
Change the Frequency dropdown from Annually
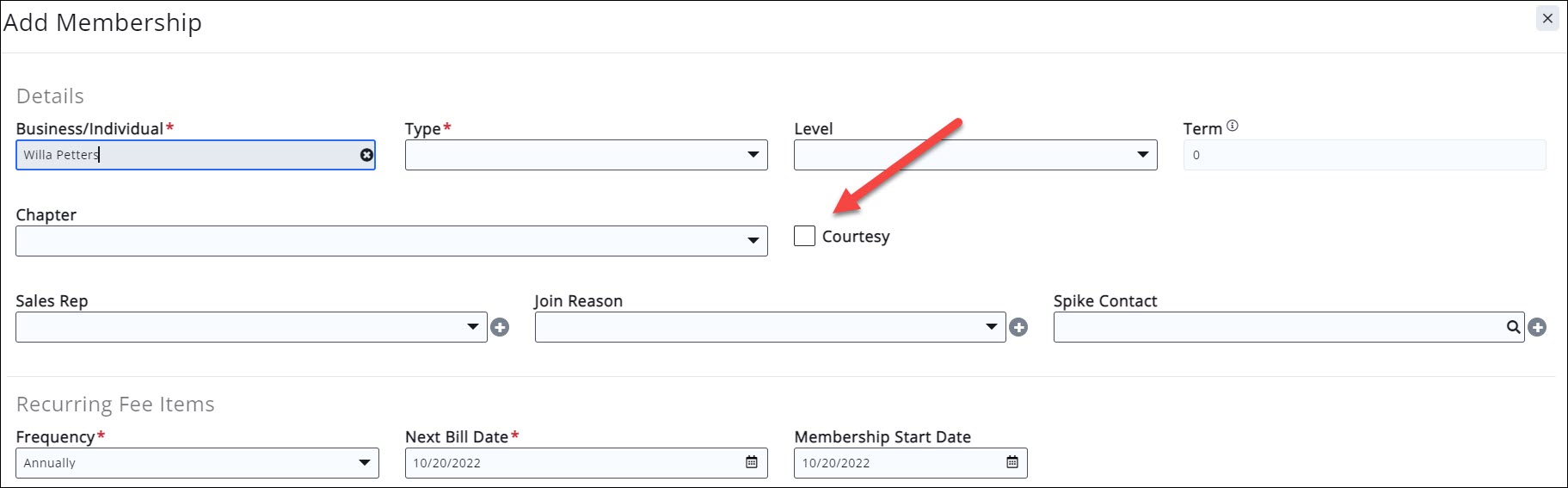click(197, 463)
